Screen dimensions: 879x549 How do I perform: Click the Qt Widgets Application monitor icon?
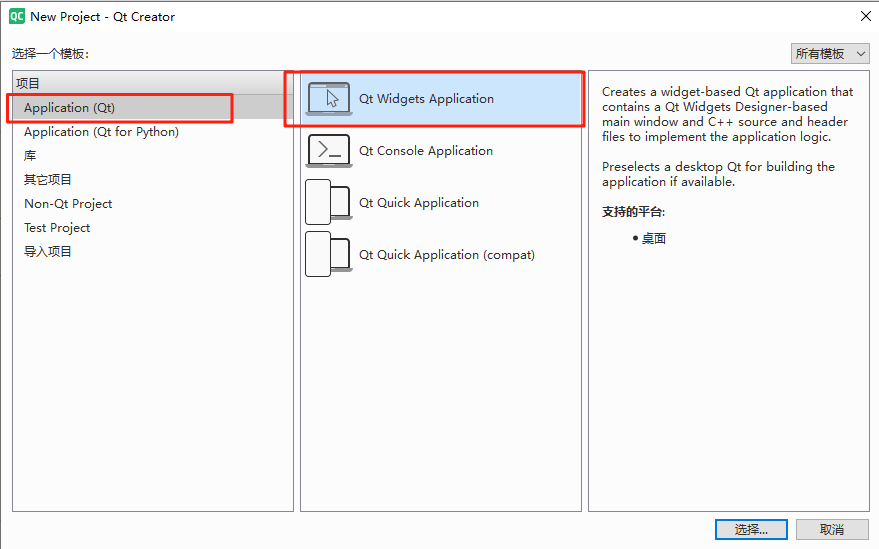[329, 99]
